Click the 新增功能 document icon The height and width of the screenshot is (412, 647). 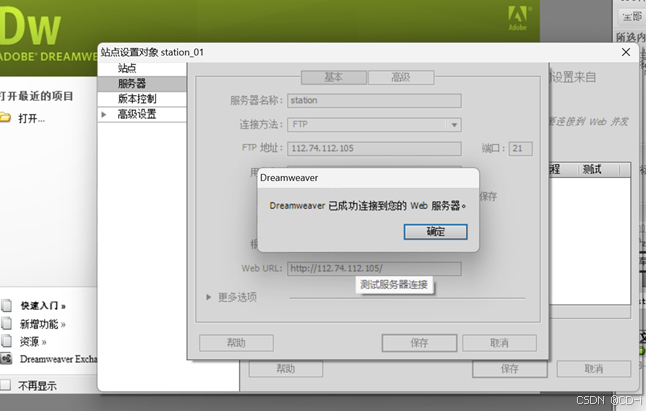tap(6, 323)
